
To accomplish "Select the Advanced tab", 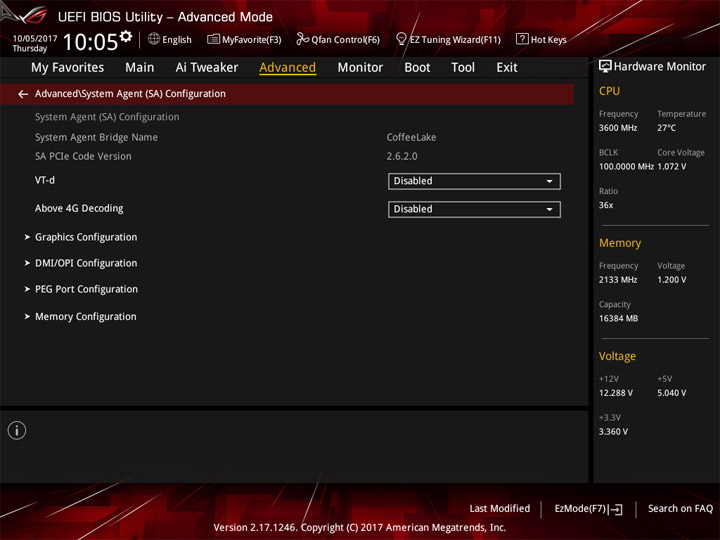I will click(287, 68).
